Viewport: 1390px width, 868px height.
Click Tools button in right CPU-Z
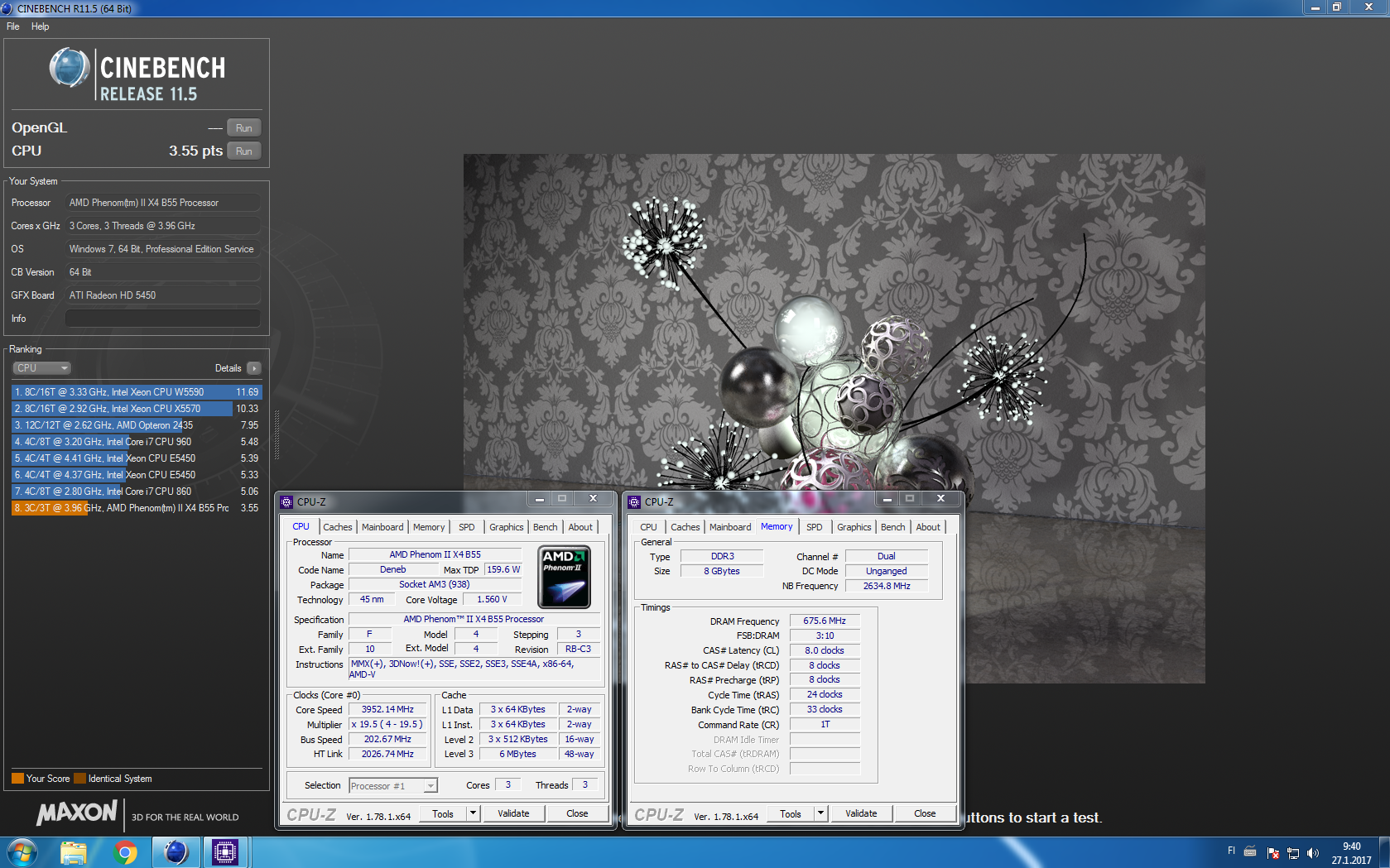[x=791, y=813]
